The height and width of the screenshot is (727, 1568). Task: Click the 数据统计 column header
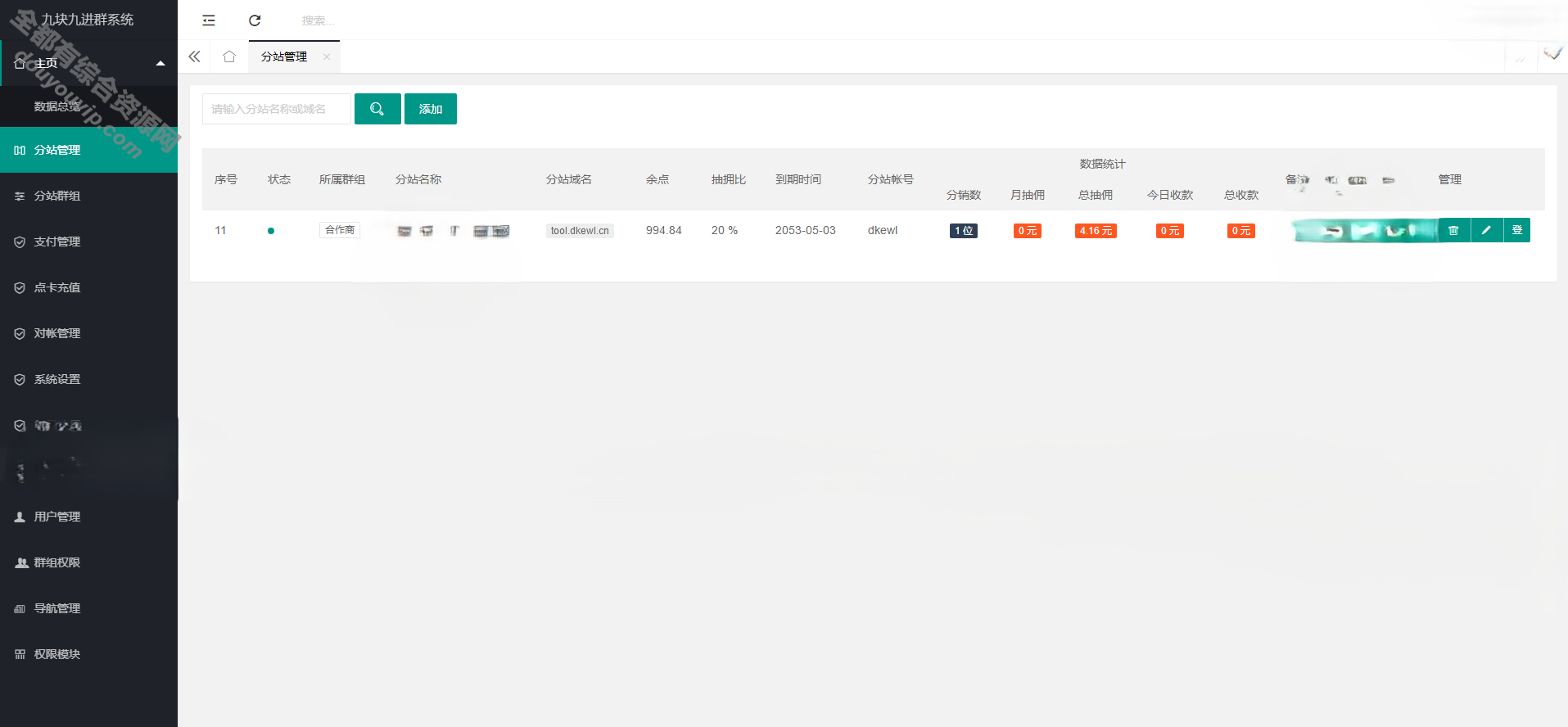point(1102,164)
